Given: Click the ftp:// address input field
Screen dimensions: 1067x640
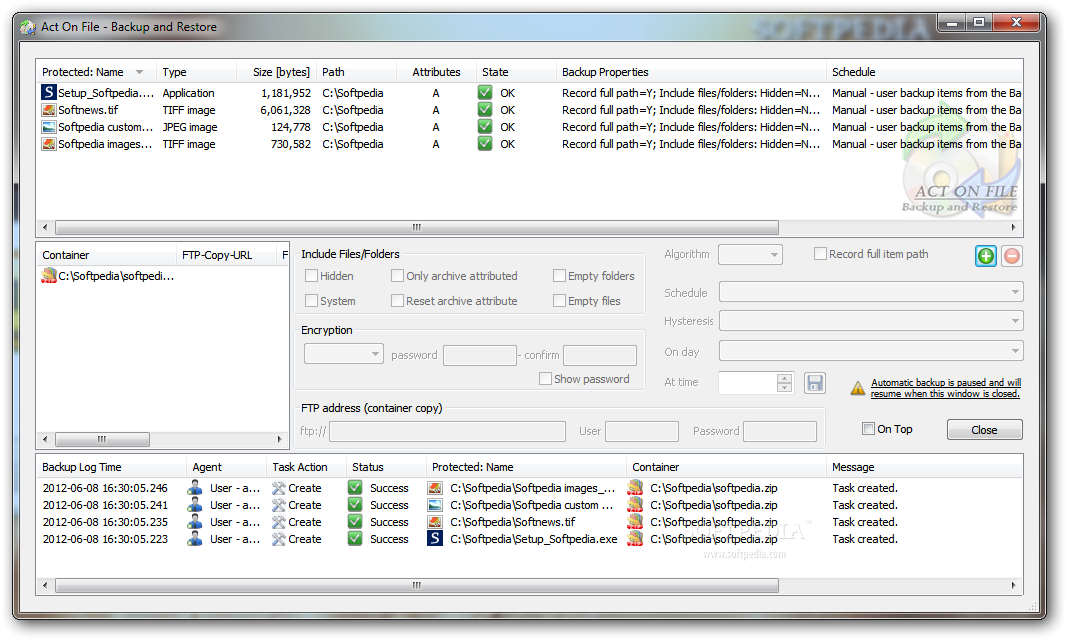Looking at the screenshot, I should point(447,431).
